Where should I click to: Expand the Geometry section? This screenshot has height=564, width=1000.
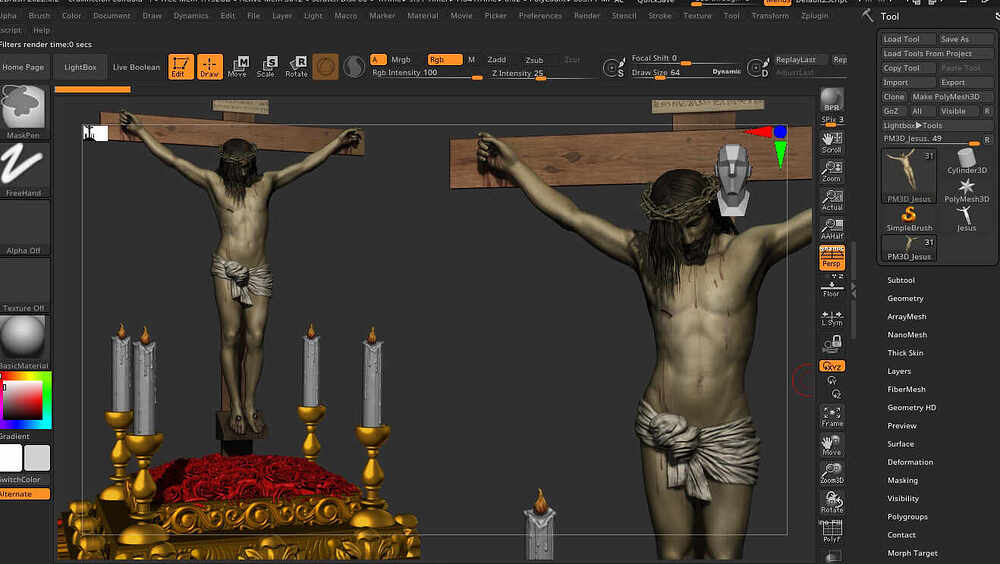point(905,298)
